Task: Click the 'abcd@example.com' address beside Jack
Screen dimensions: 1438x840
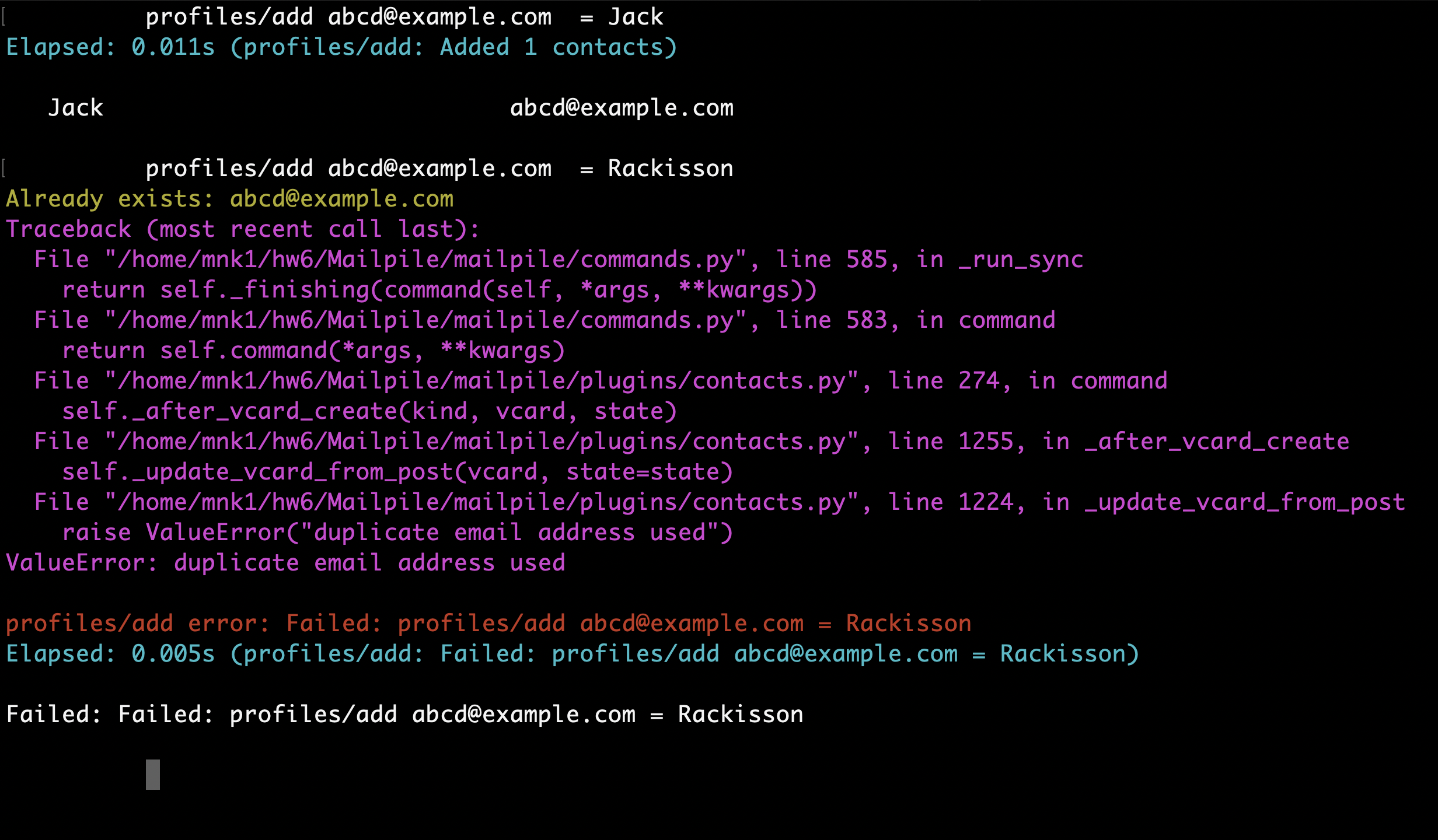Action: [x=622, y=108]
